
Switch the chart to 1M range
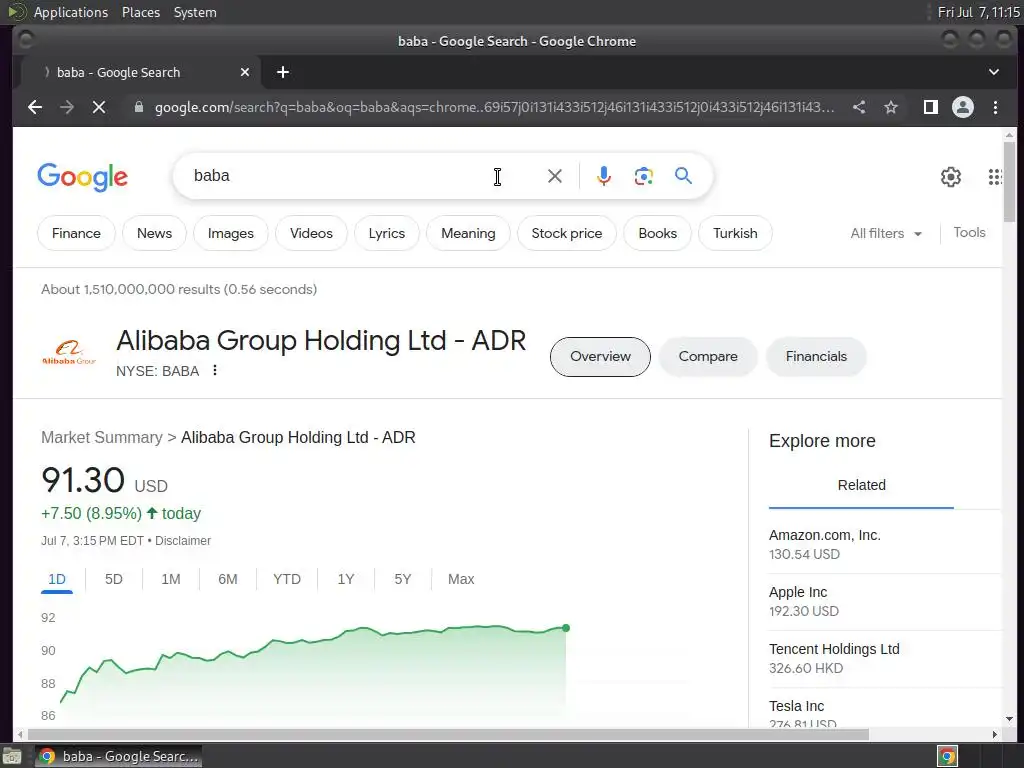[170, 579]
